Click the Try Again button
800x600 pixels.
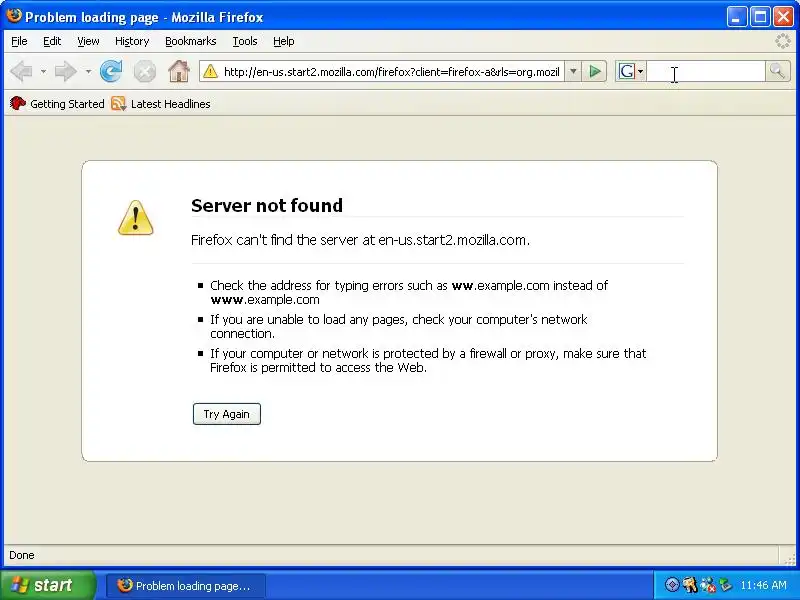227,414
